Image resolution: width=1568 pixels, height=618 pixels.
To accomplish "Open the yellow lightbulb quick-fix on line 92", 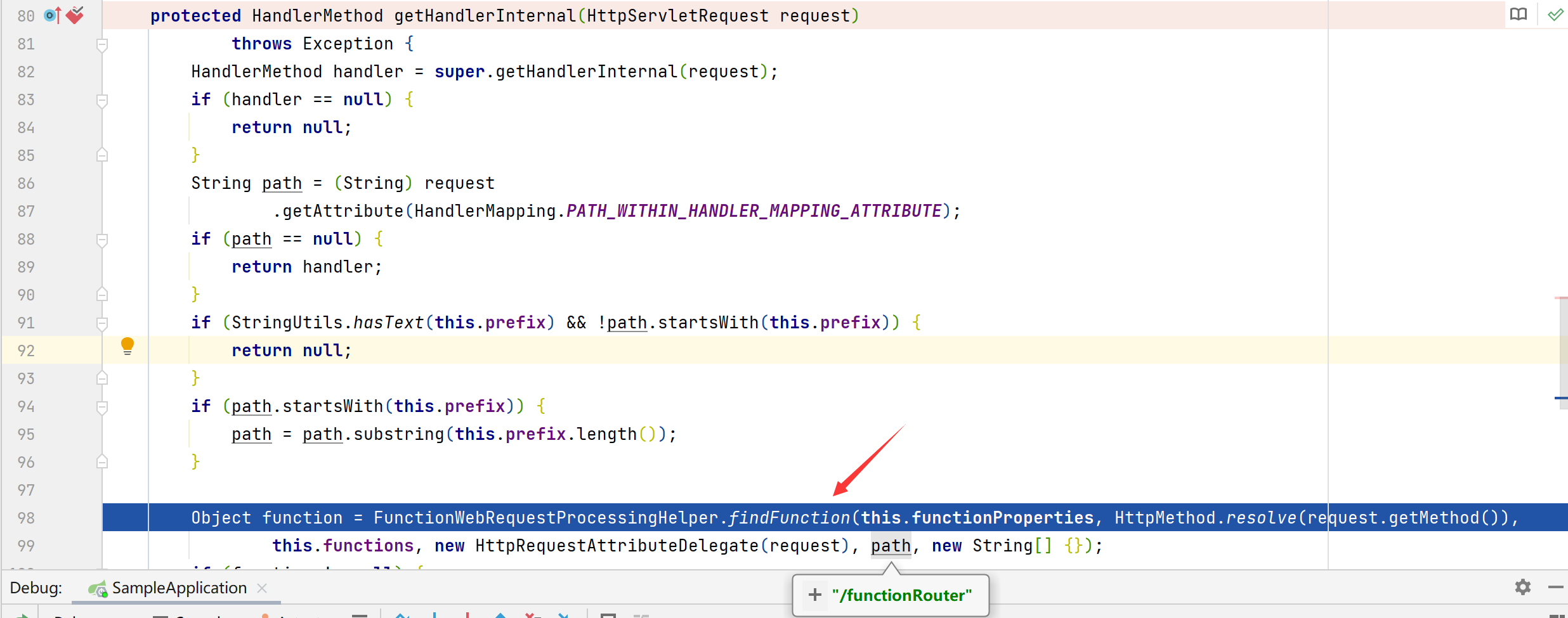I will [127, 346].
